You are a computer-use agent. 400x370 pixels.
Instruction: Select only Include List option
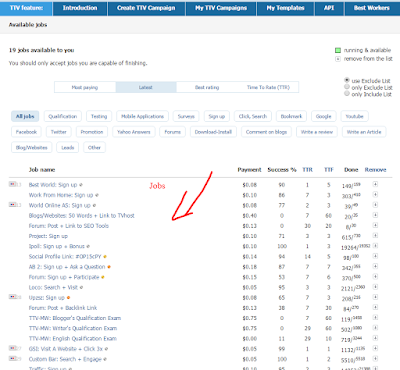347,94
